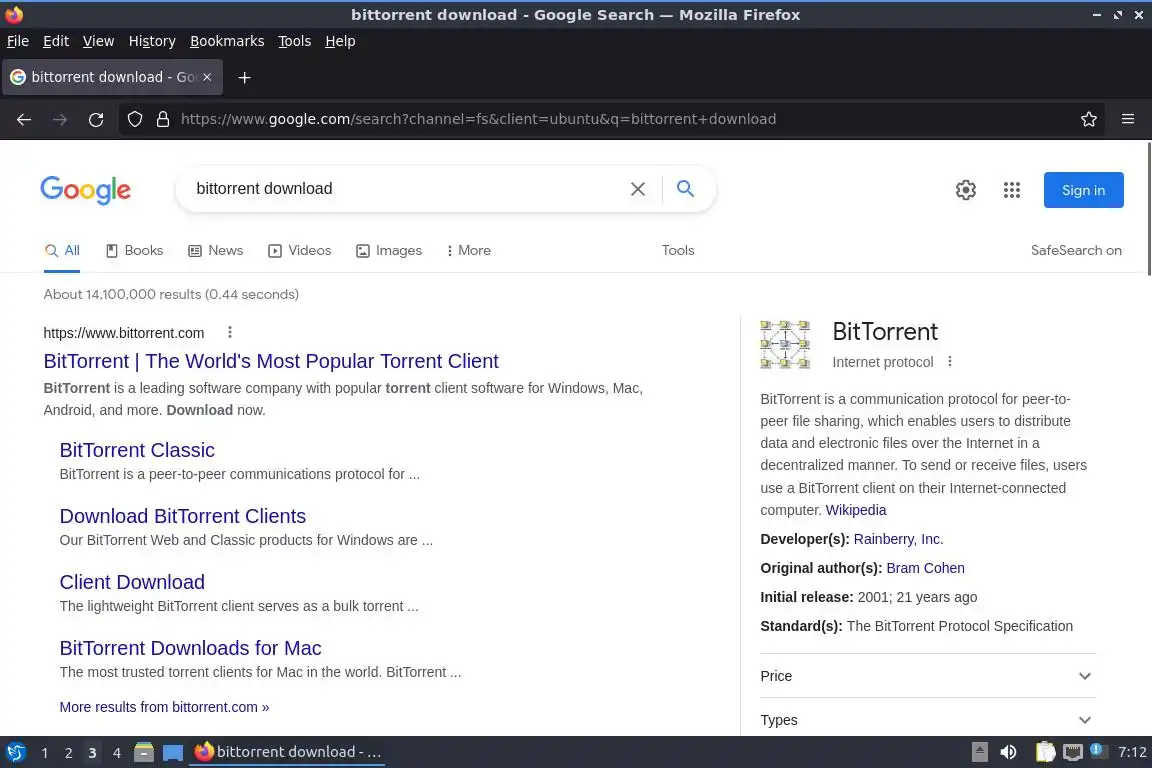
Task: Click the volume speaker tray icon
Action: 1009,752
